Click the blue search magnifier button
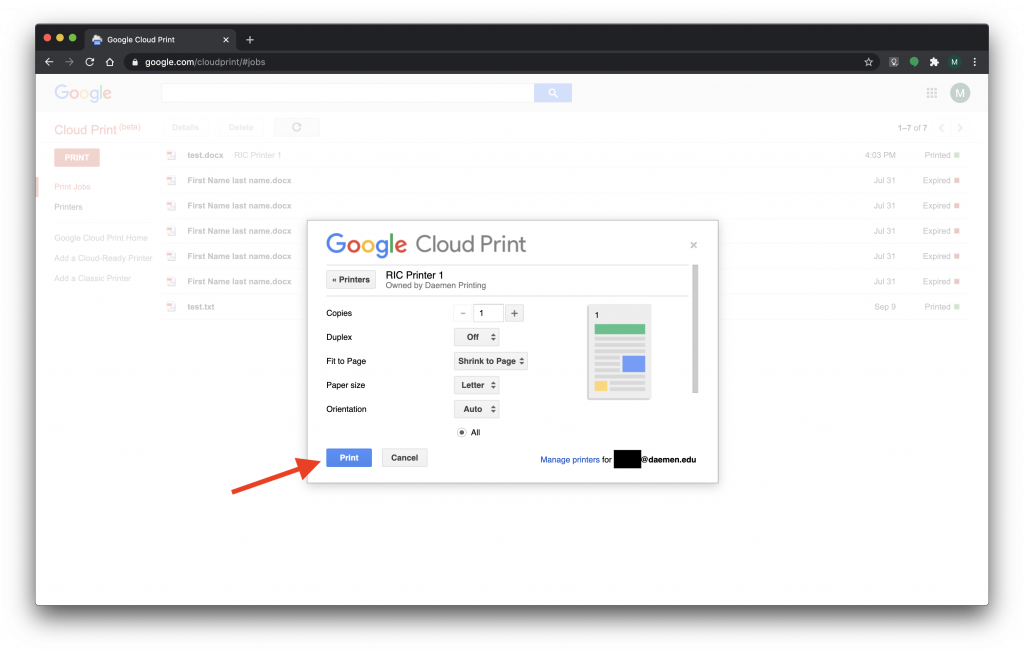This screenshot has height=652, width=1024. pos(552,93)
